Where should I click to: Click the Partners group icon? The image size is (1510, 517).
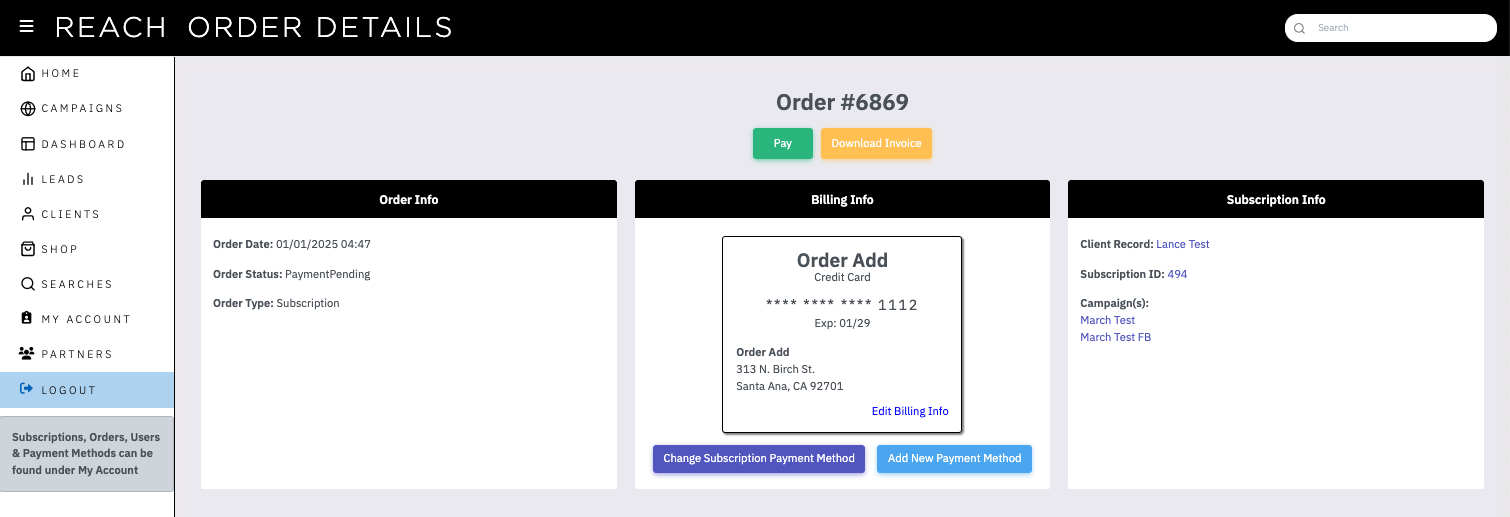[x=28, y=354]
